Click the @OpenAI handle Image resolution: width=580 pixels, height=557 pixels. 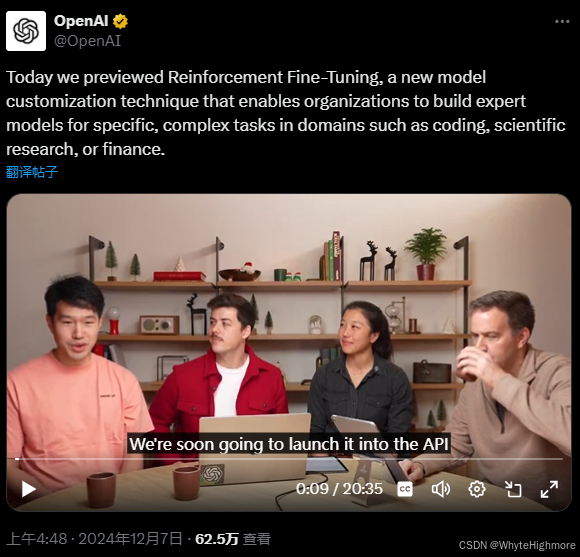click(x=87, y=41)
